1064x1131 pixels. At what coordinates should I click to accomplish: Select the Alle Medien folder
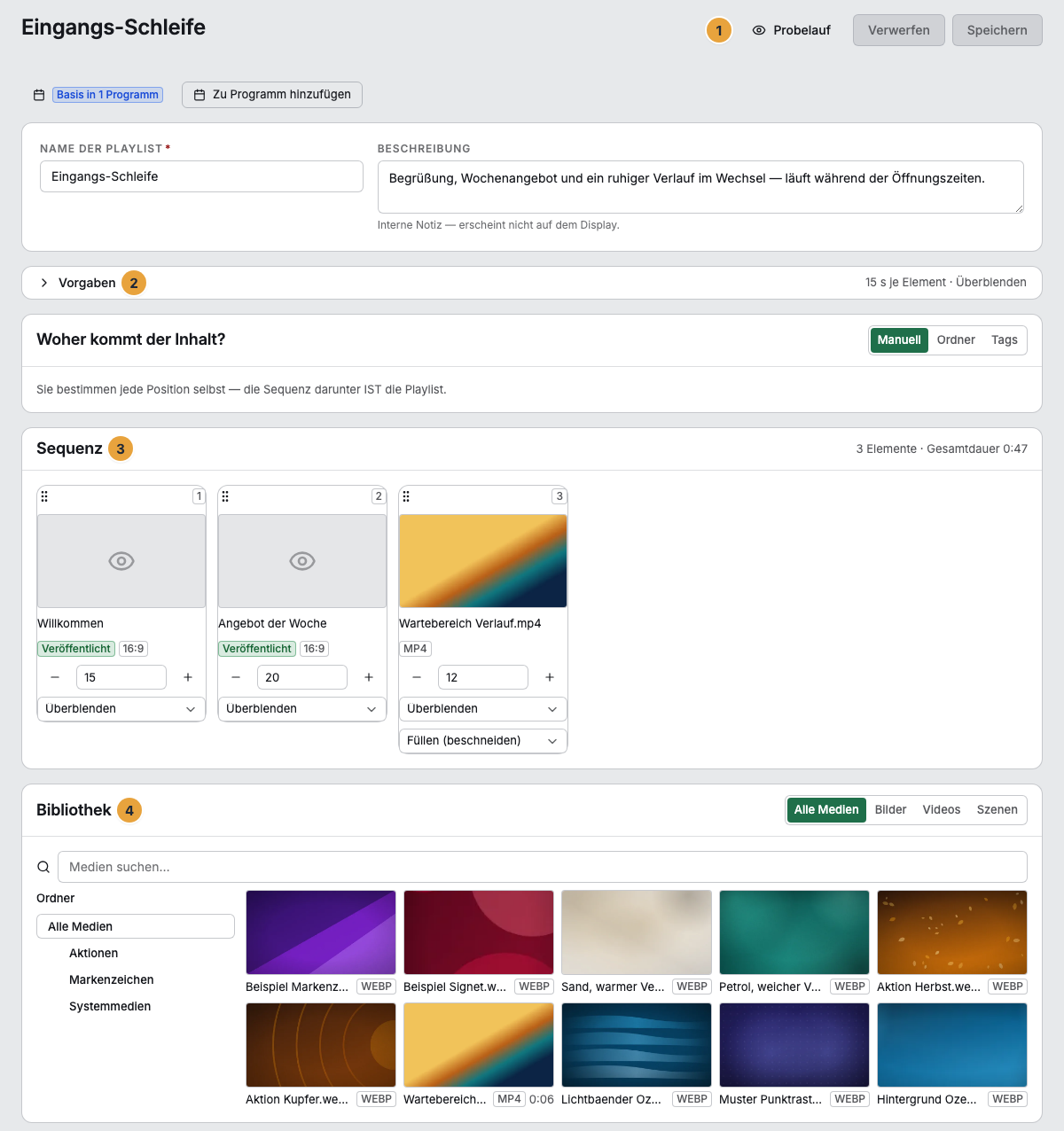[x=136, y=926]
